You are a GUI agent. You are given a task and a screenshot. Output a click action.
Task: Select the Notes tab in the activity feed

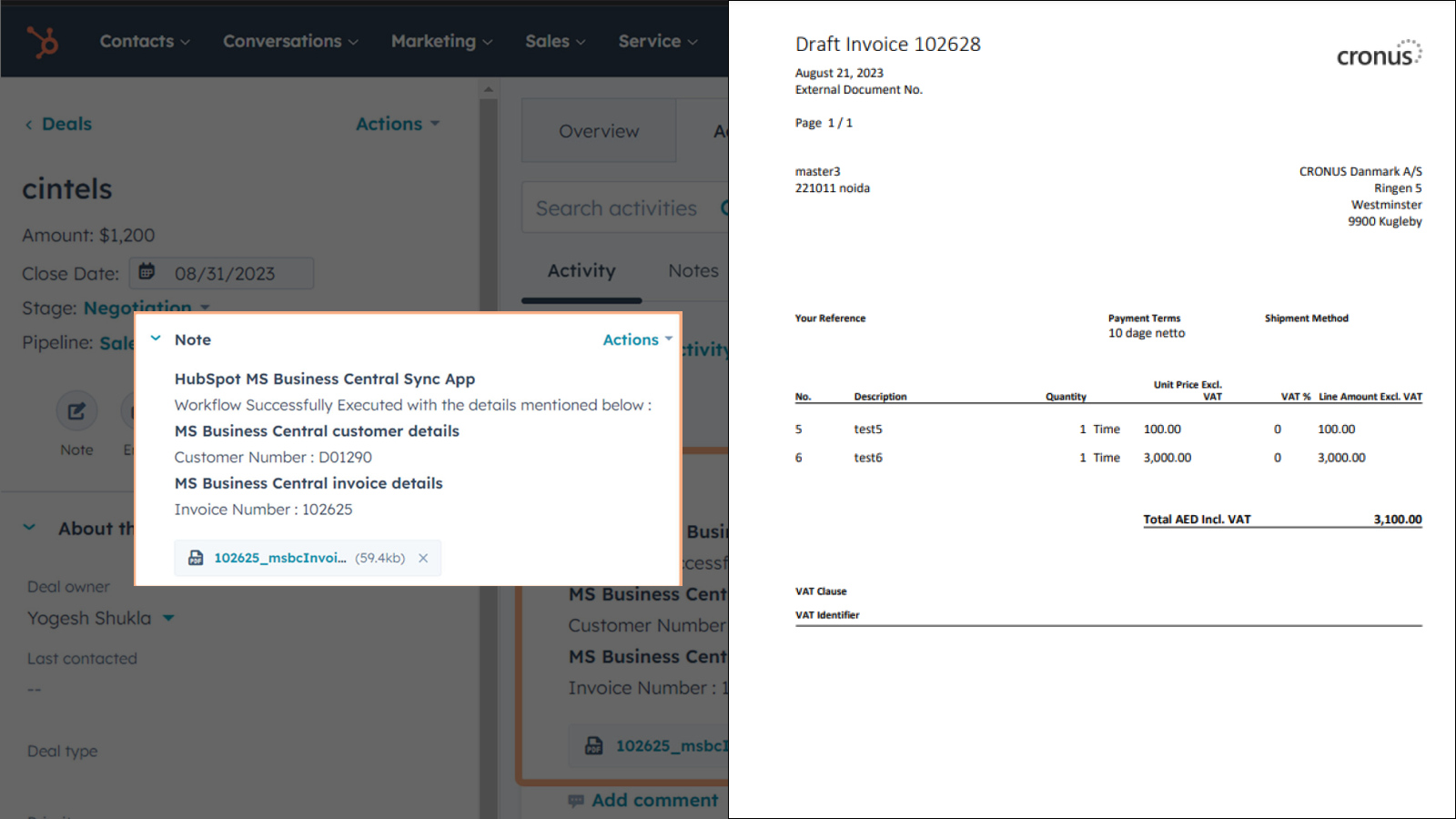tap(693, 270)
